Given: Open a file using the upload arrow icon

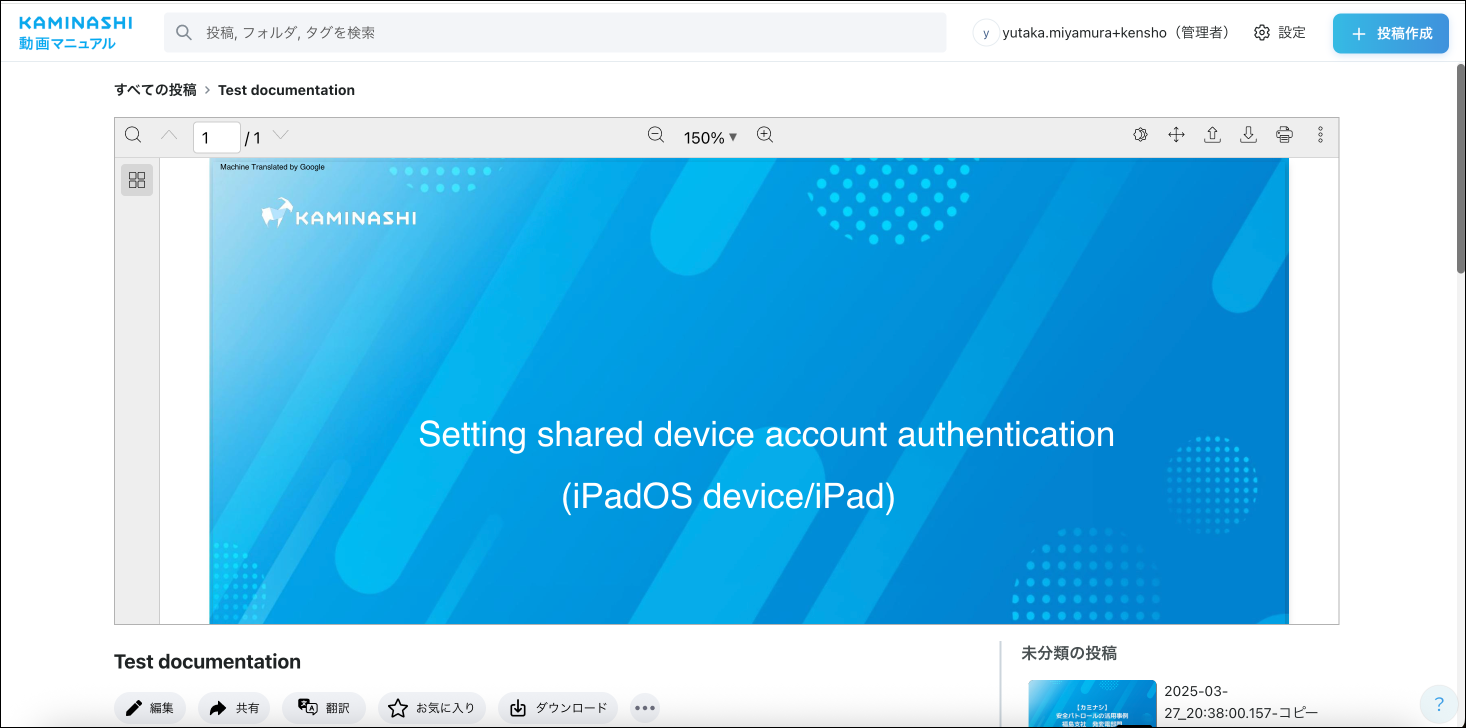Looking at the screenshot, I should (x=1212, y=135).
